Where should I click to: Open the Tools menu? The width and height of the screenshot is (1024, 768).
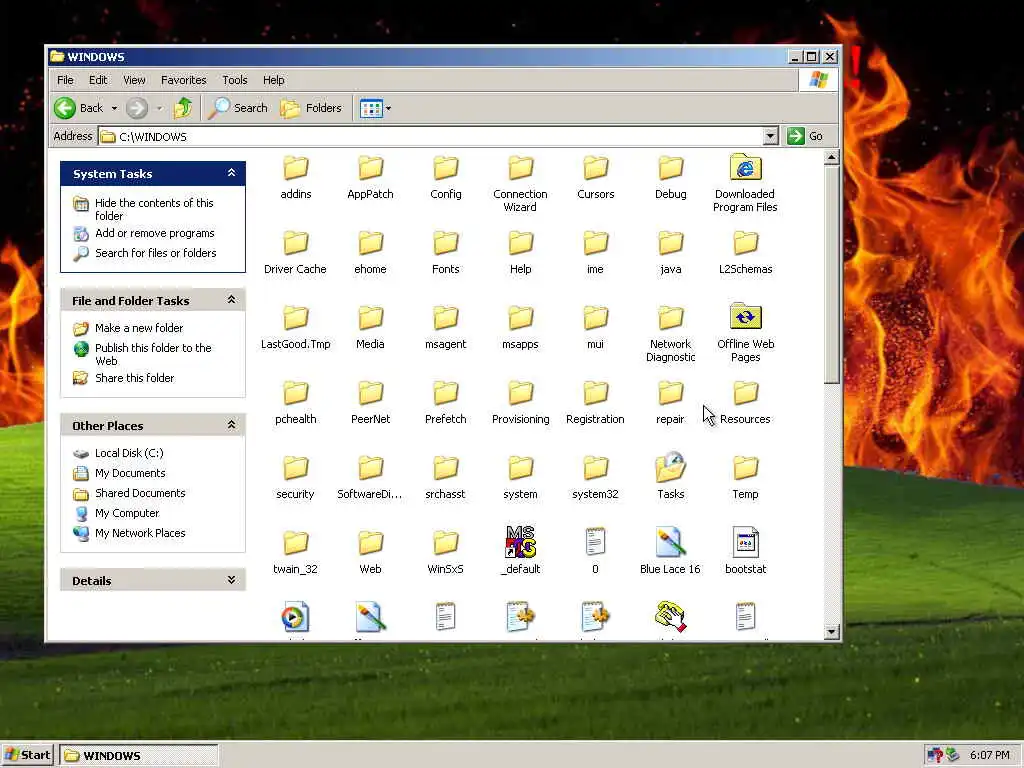(234, 80)
